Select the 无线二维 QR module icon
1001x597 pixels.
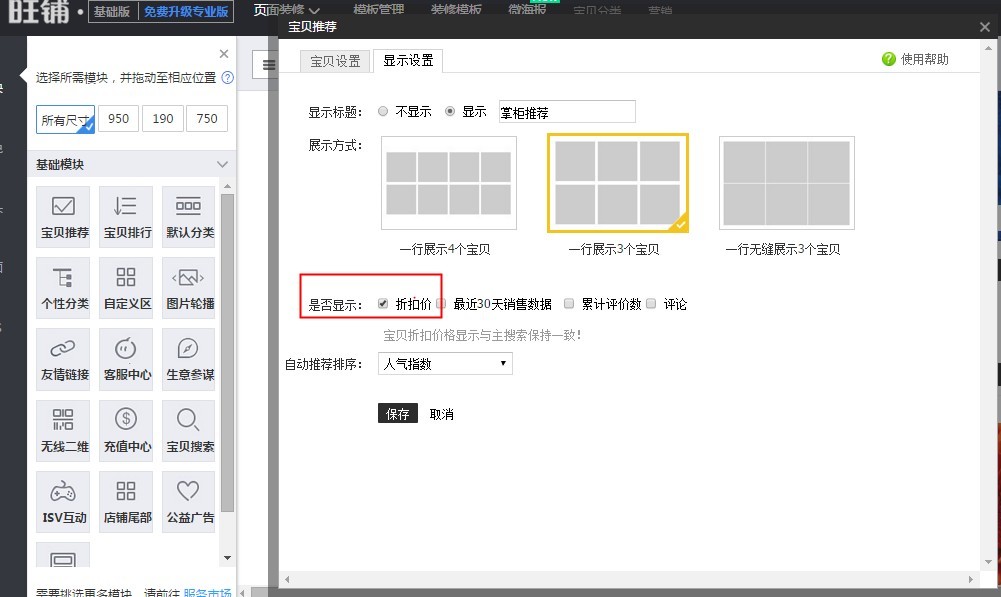[63, 430]
